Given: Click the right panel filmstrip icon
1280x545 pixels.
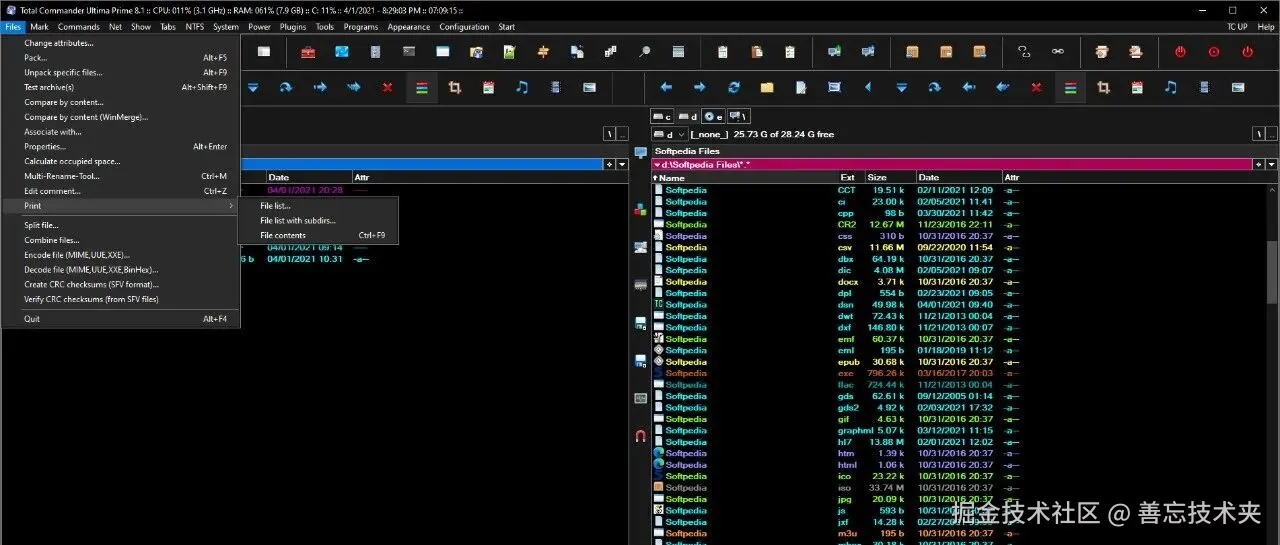Looking at the screenshot, I should tap(1204, 88).
